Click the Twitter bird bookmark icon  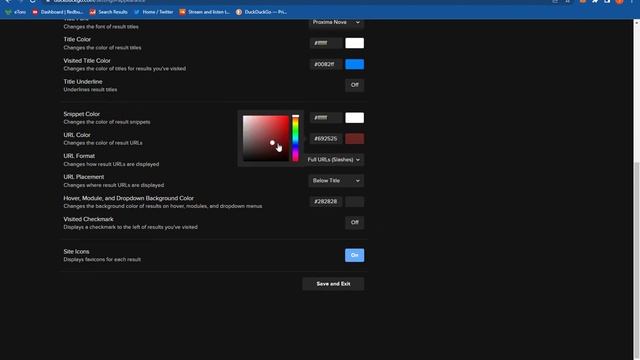click(x=137, y=12)
